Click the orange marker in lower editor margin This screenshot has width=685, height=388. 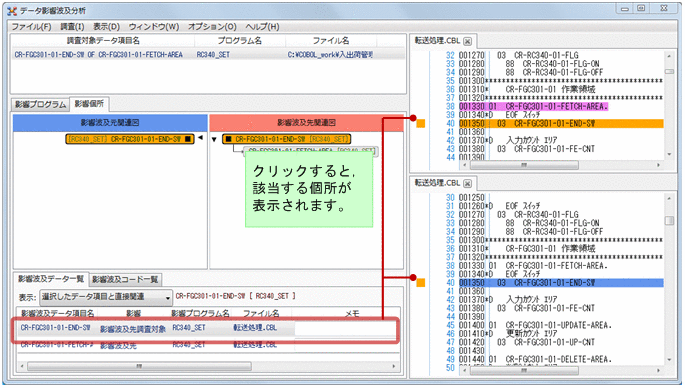(x=421, y=283)
